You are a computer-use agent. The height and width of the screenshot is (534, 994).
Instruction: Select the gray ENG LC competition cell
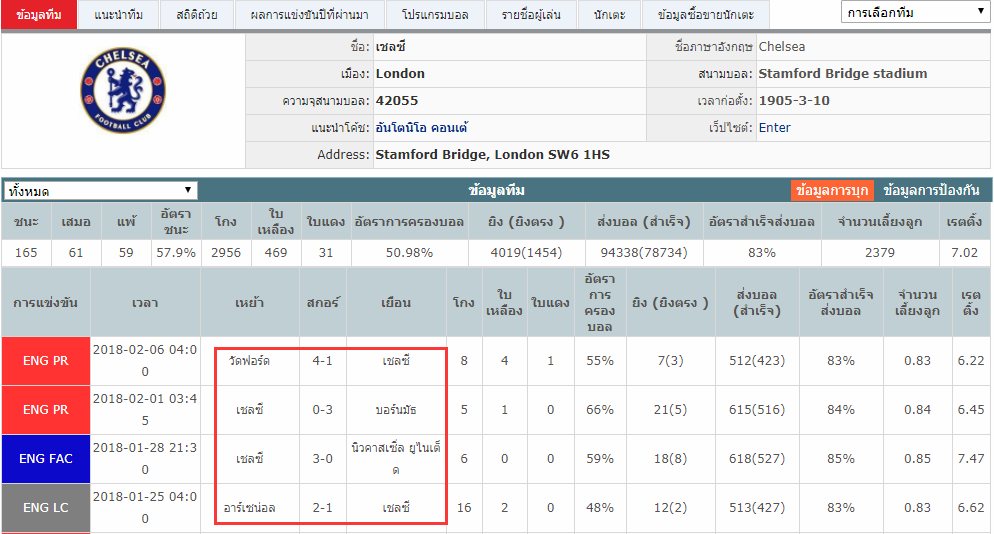[x=46, y=507]
